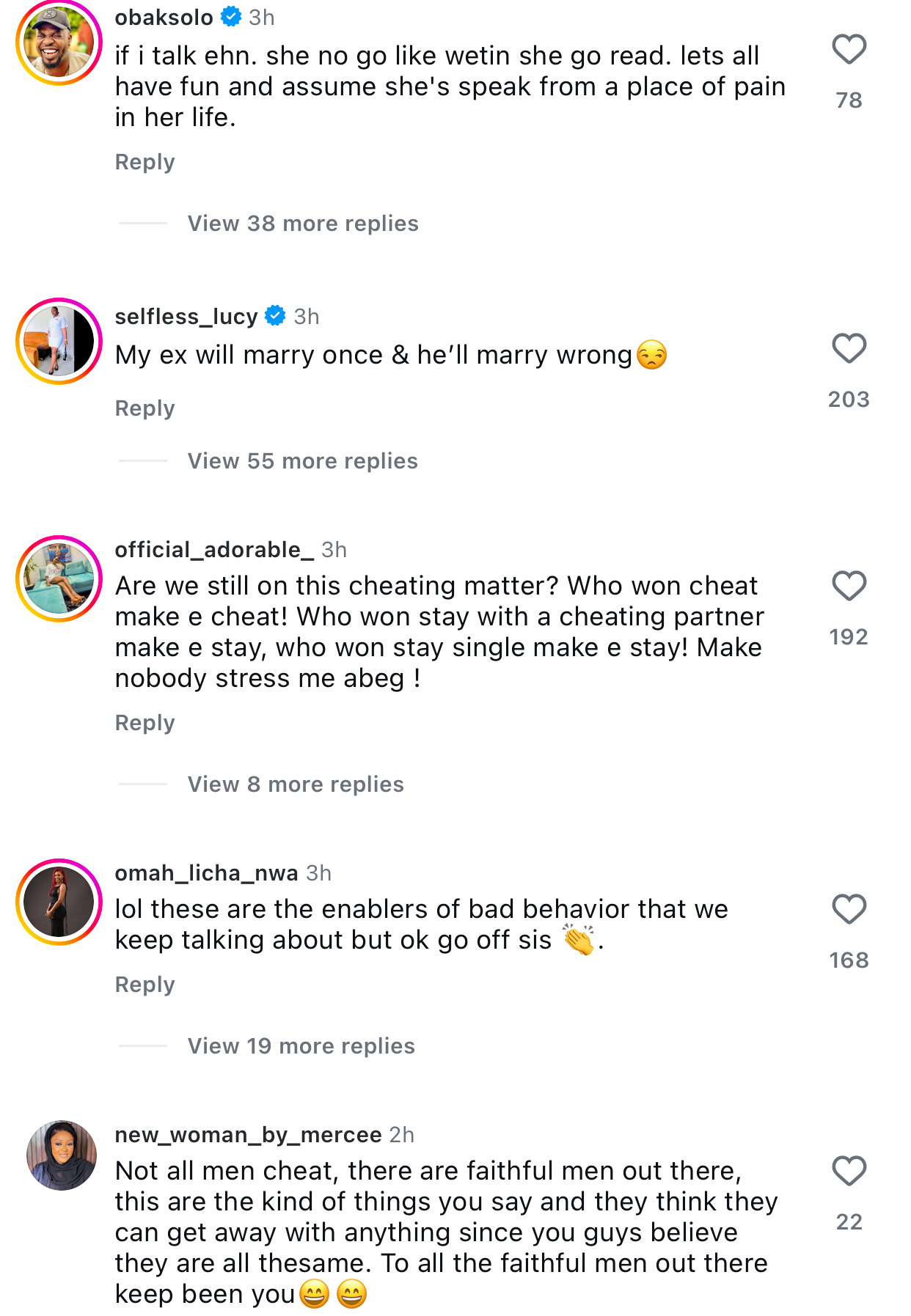The height and width of the screenshot is (1316, 911).
Task: Expand View 55 more replies
Action: [302, 461]
